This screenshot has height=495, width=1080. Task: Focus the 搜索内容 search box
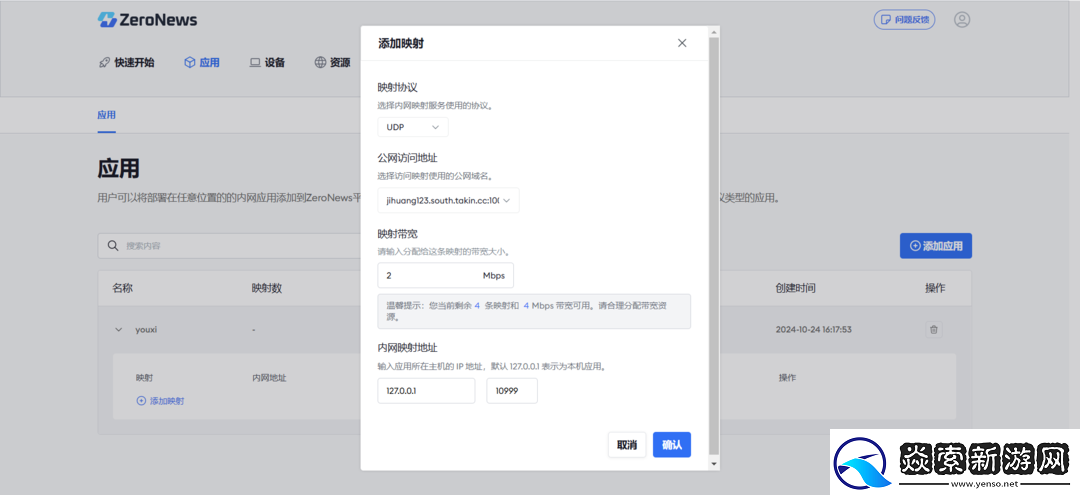(x=231, y=246)
